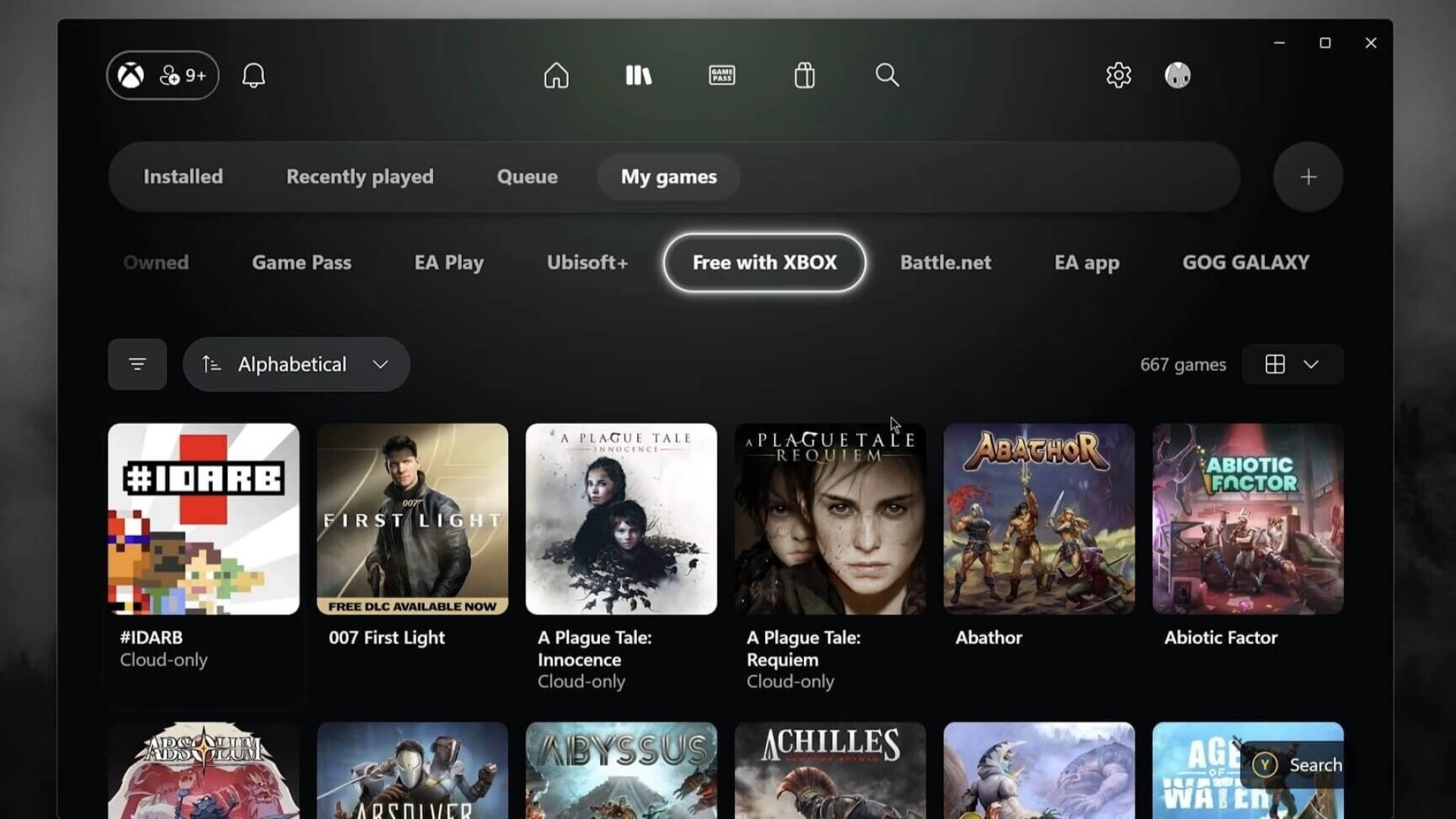Select the My games tab
This screenshot has width=1456, height=819.
tap(669, 177)
